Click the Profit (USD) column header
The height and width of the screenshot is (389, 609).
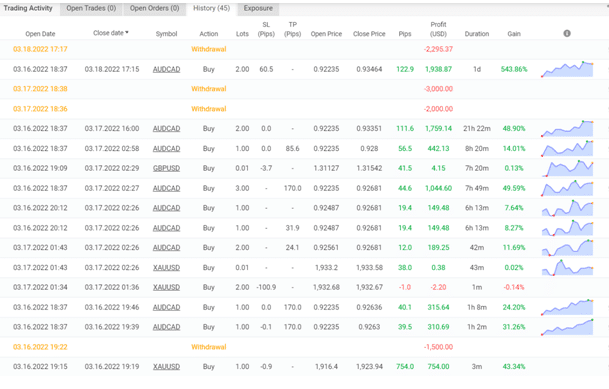pyautogui.click(x=438, y=29)
